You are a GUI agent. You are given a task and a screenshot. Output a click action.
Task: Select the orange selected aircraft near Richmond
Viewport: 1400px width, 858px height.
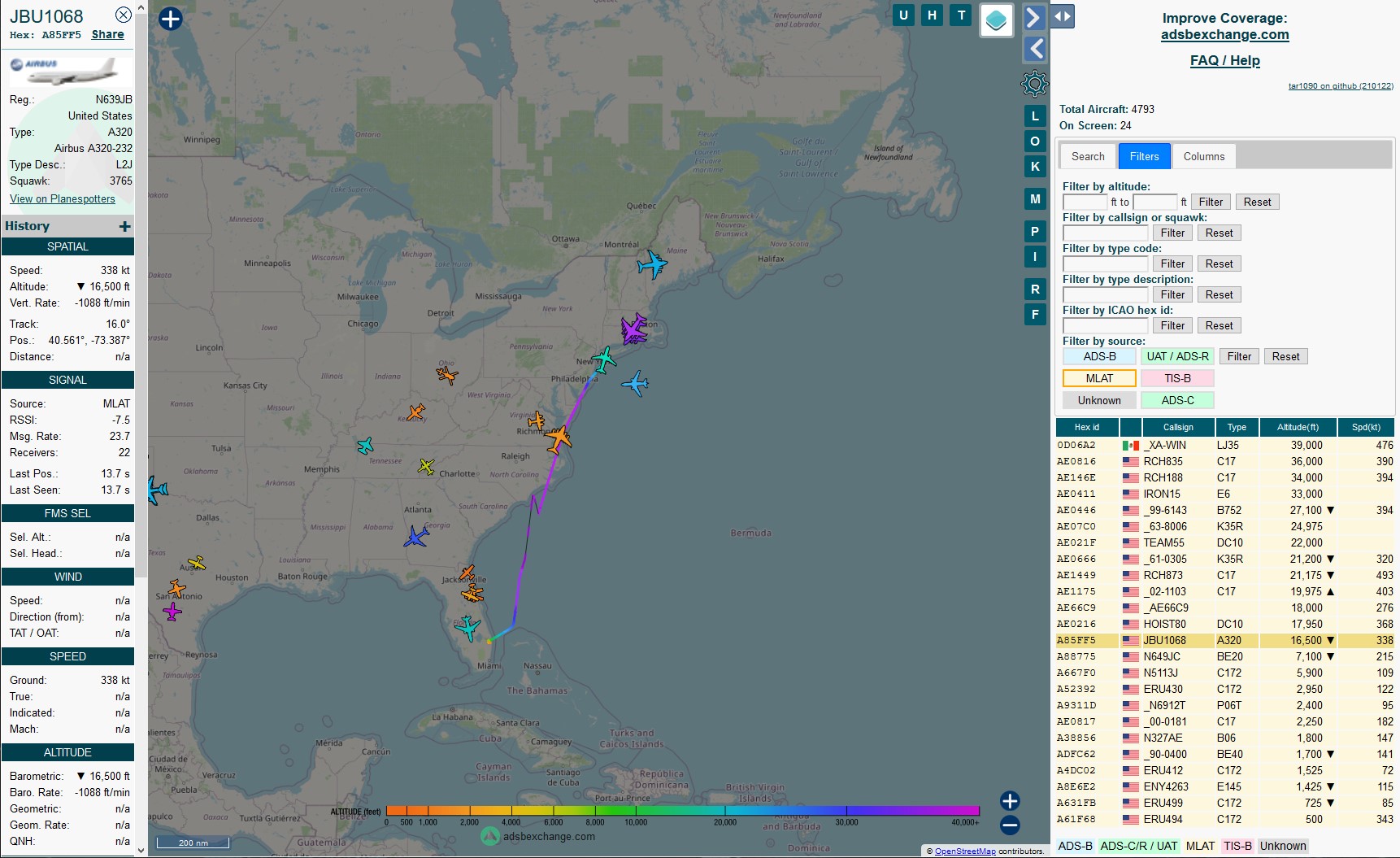click(x=558, y=439)
